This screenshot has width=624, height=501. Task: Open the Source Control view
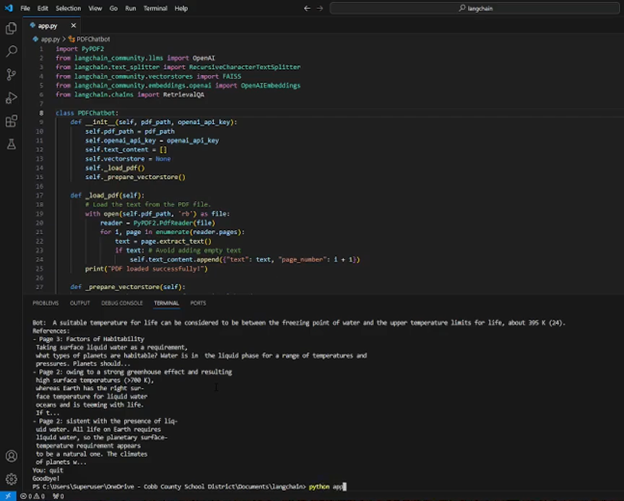pos(11,74)
